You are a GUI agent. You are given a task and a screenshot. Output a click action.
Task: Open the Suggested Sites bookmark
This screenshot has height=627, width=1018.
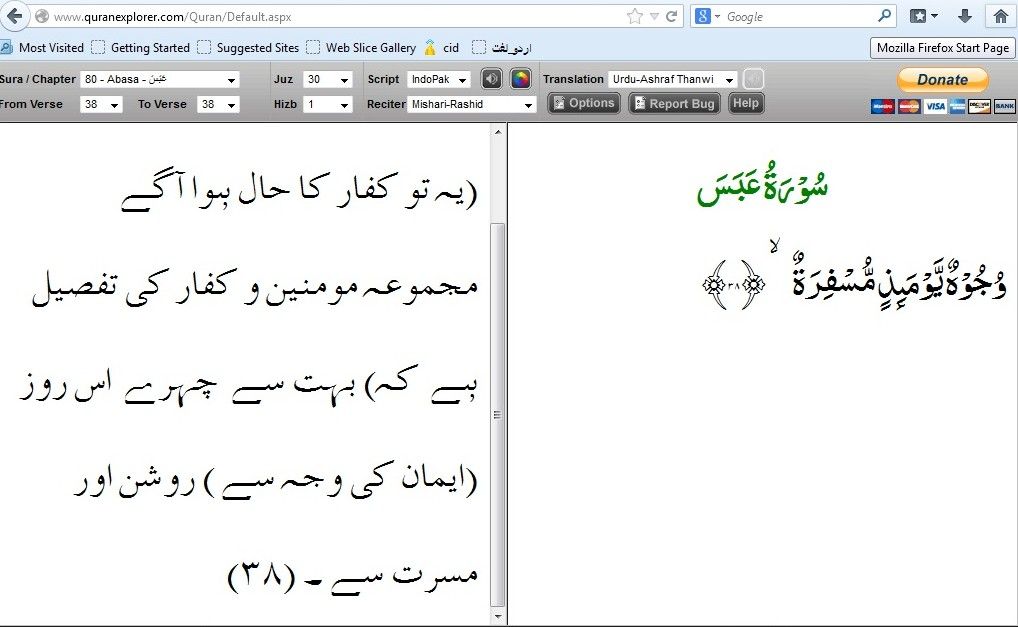248,47
